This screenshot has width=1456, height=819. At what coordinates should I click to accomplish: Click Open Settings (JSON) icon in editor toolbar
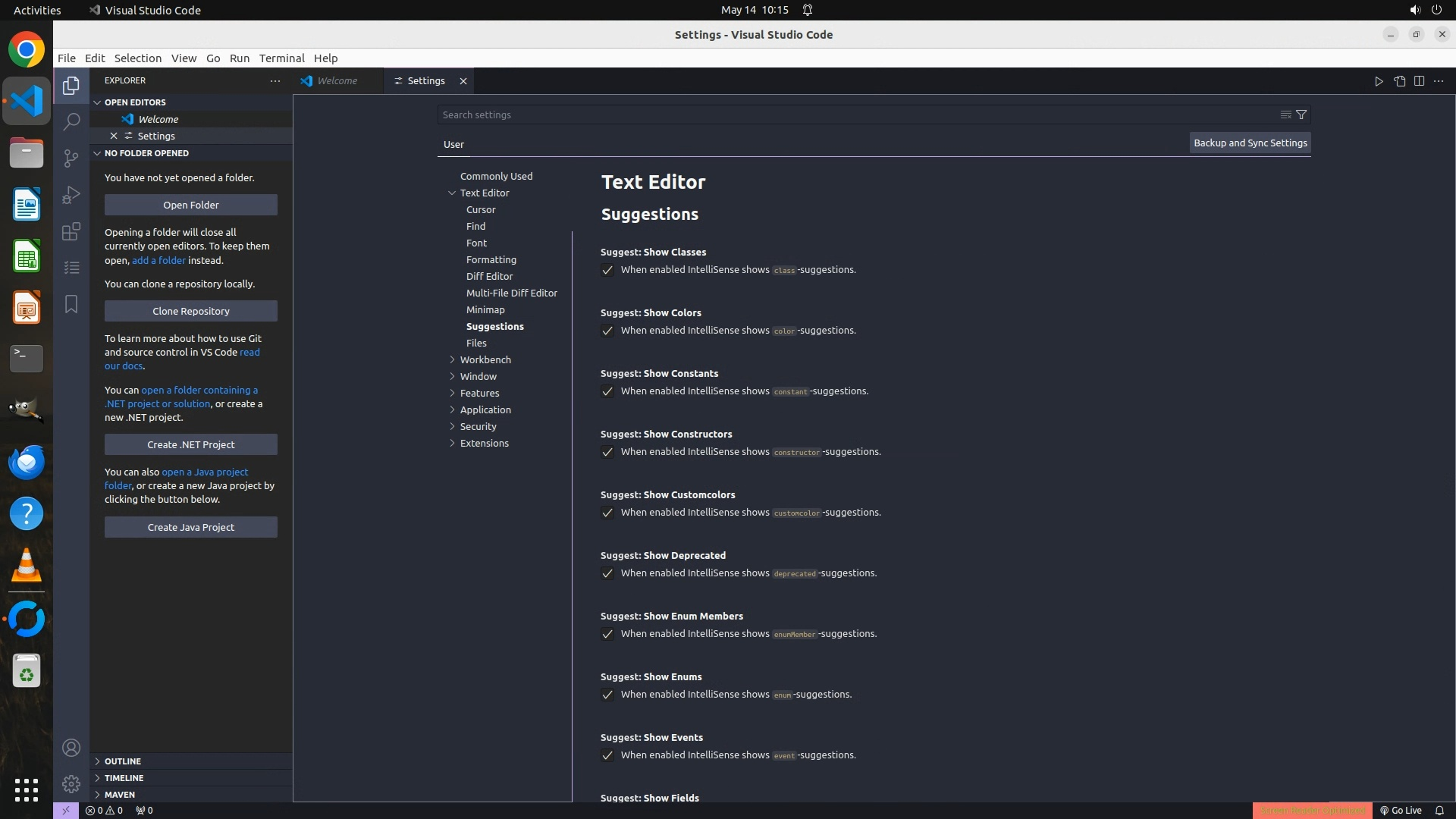pos(1399,81)
